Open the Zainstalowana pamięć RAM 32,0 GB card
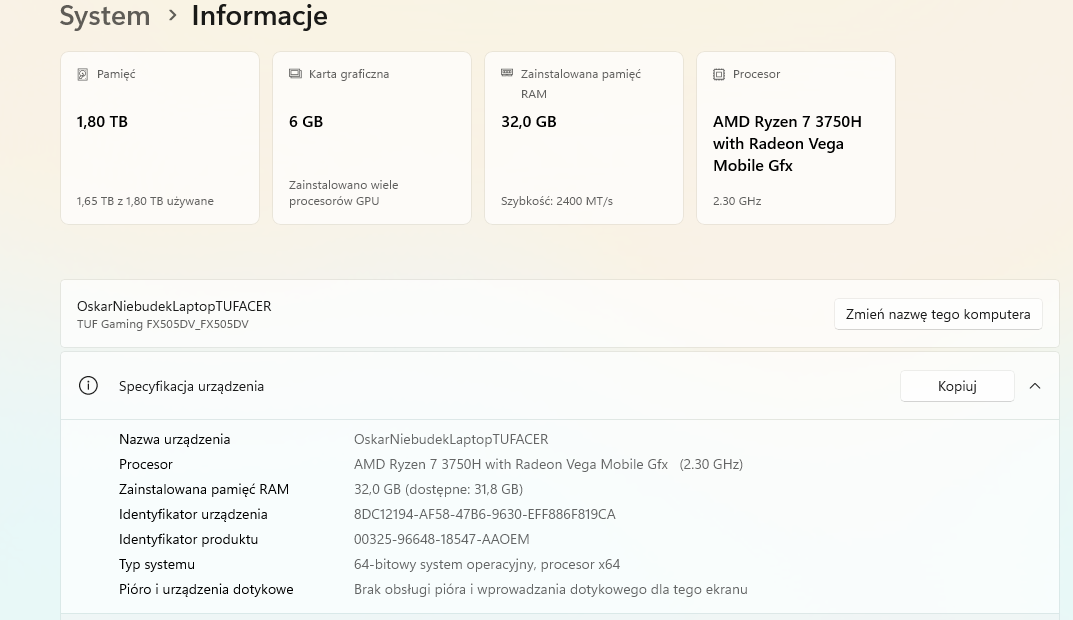1073x620 pixels. [584, 138]
